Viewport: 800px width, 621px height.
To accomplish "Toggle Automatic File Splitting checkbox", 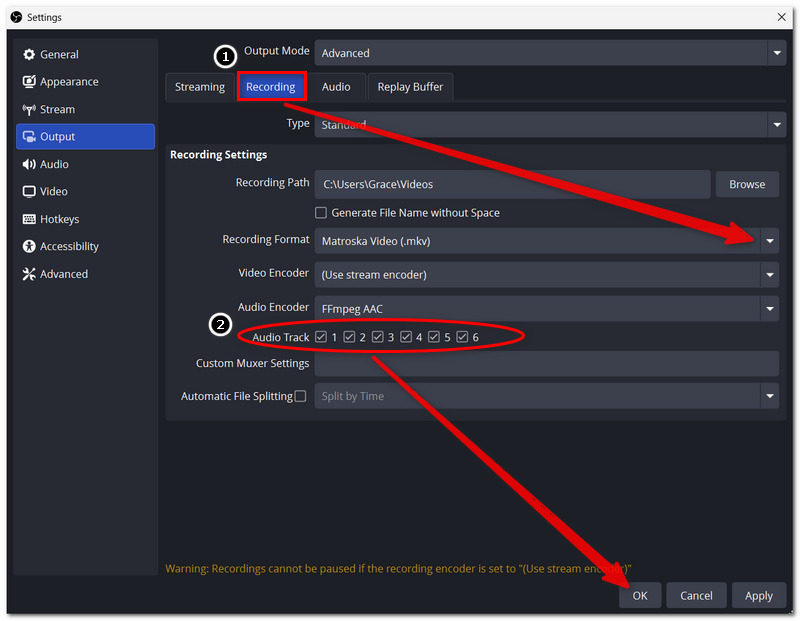I will (x=301, y=396).
